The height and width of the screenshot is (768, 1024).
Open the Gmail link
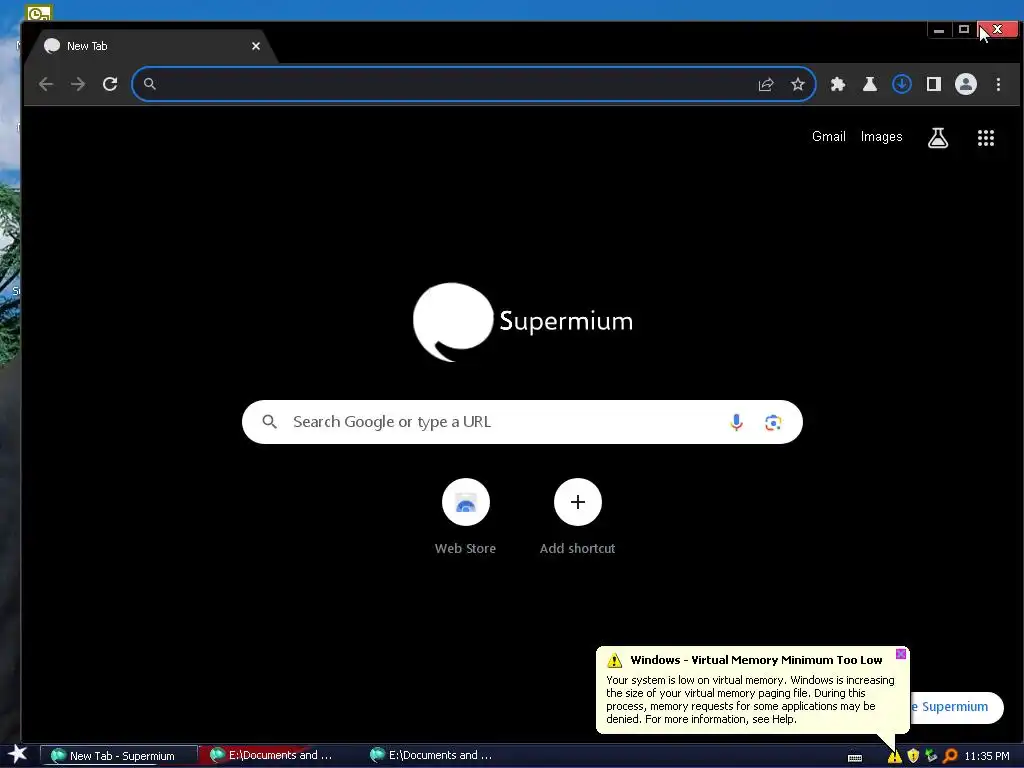[829, 136]
